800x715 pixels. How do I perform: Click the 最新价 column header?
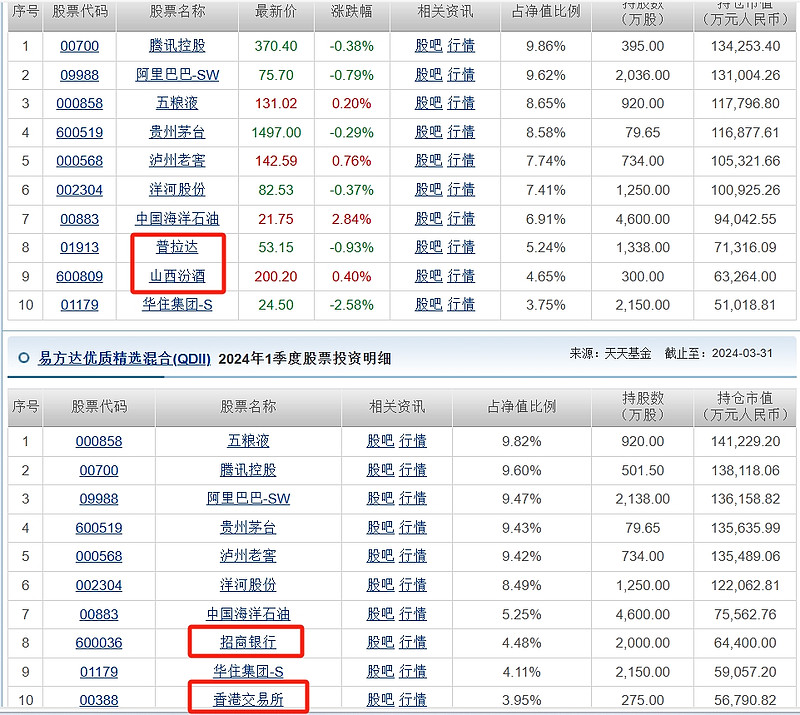[x=276, y=11]
